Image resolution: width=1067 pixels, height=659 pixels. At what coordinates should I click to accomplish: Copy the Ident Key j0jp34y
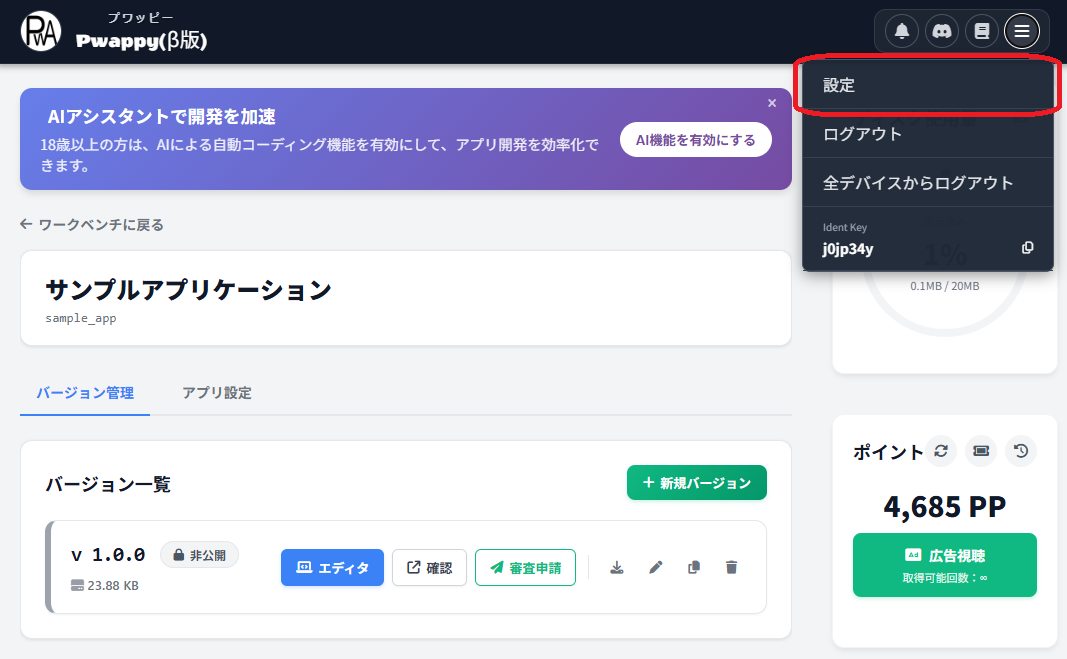[x=1027, y=247]
